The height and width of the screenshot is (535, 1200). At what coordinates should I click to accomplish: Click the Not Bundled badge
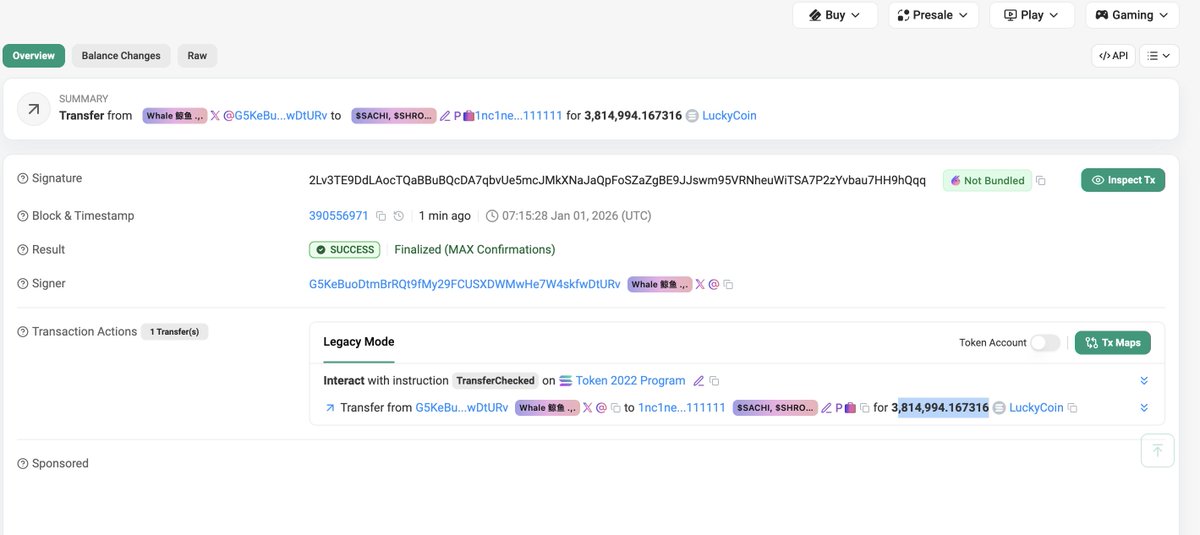[987, 181]
